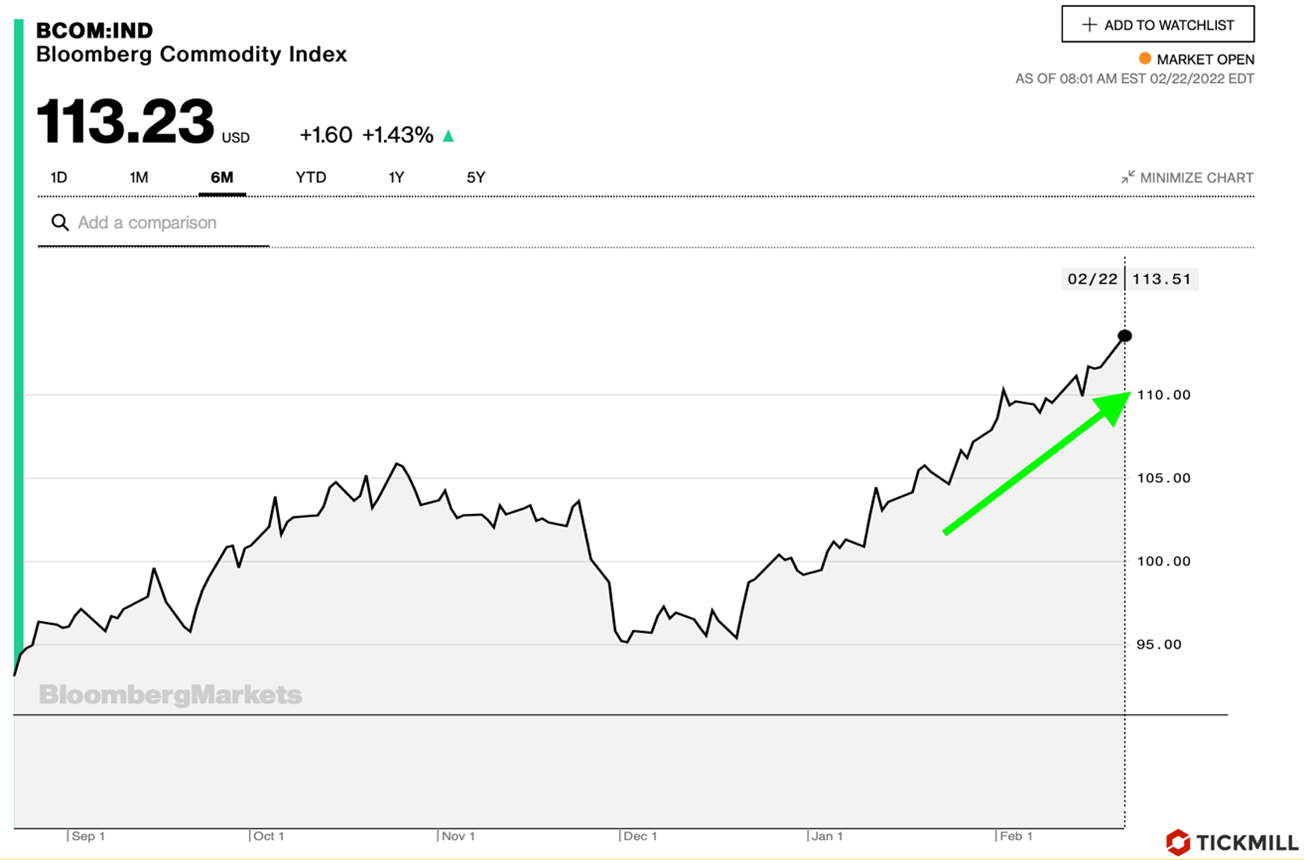1304x860 pixels.
Task: Click the Sep 1 x-axis label
Action: 88,836
